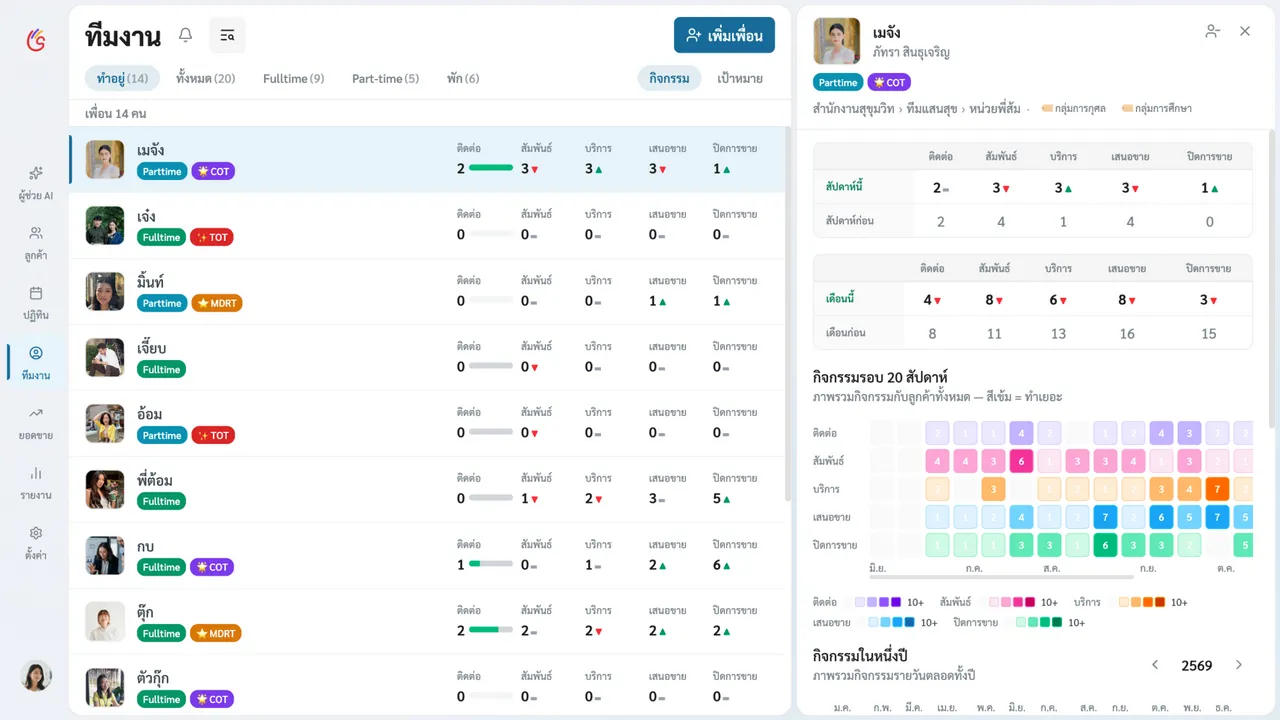Viewport: 1280px width, 720px height.
Task: Open ตุ๊ก team member row
Action: coord(427,622)
